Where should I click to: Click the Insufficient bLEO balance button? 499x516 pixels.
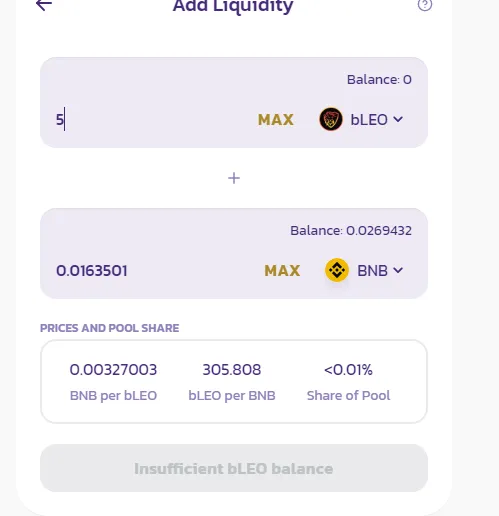(234, 468)
